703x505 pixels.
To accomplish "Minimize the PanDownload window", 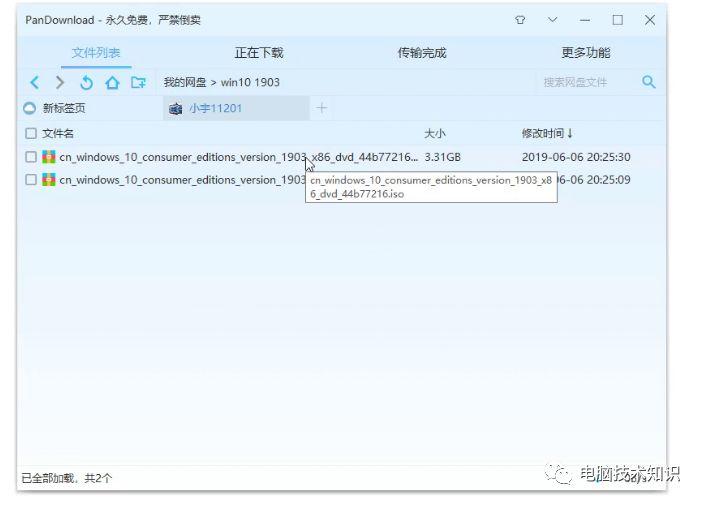I will point(585,20).
